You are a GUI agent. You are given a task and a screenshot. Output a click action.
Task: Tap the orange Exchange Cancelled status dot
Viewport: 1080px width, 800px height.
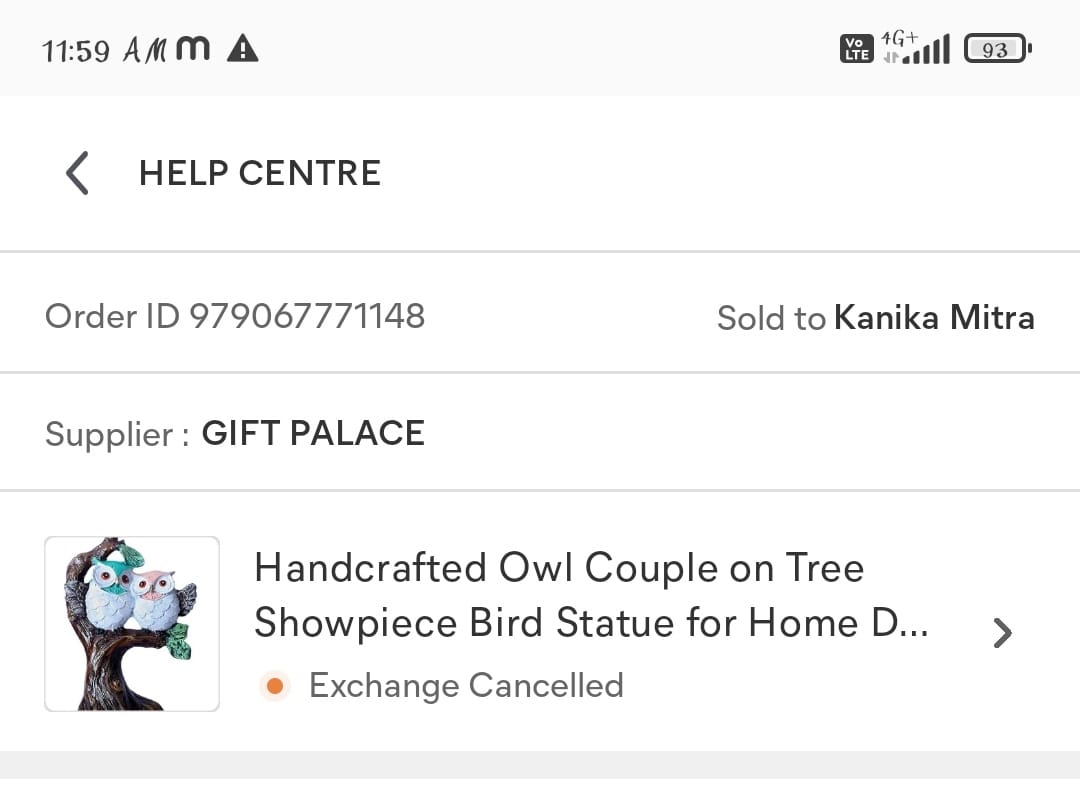click(274, 686)
